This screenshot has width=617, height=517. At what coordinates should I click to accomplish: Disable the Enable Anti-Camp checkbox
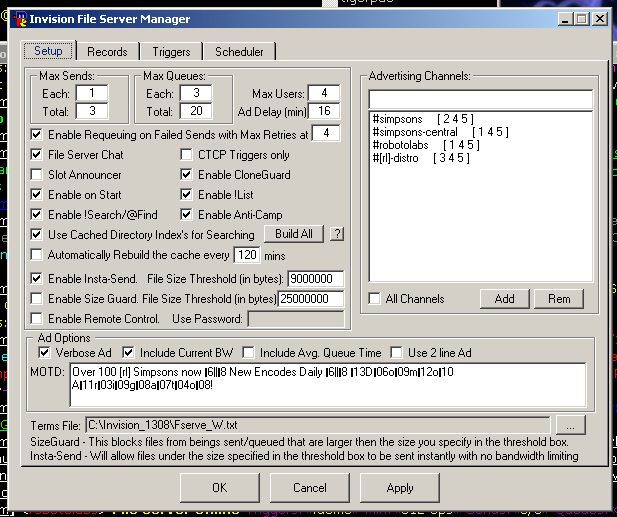coord(188,215)
